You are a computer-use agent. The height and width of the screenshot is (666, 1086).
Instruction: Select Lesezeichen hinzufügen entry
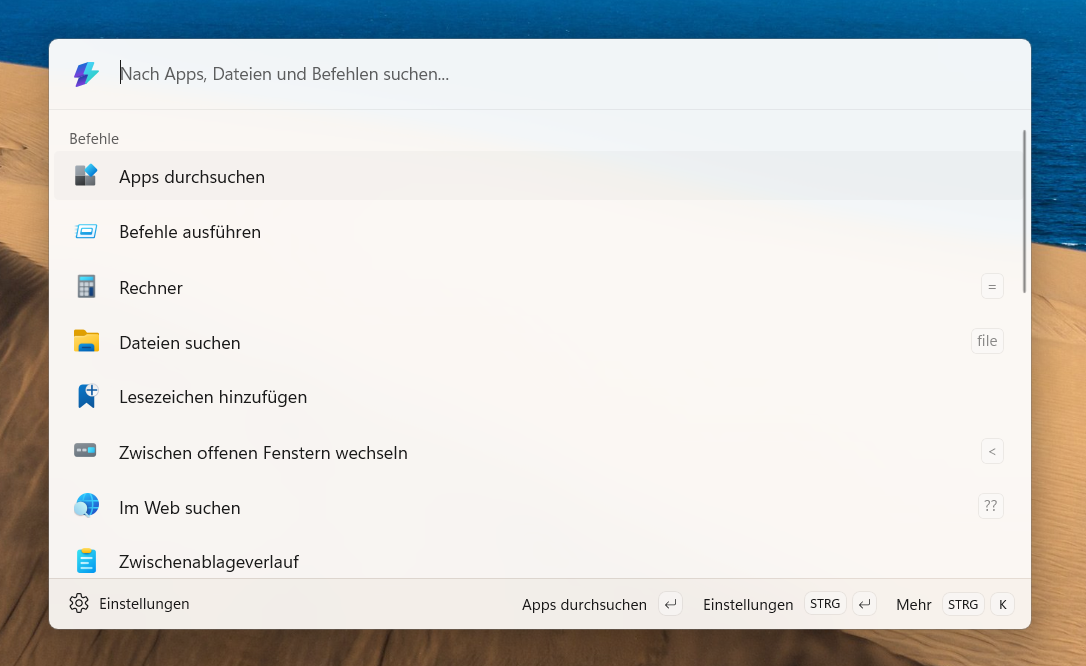click(538, 397)
